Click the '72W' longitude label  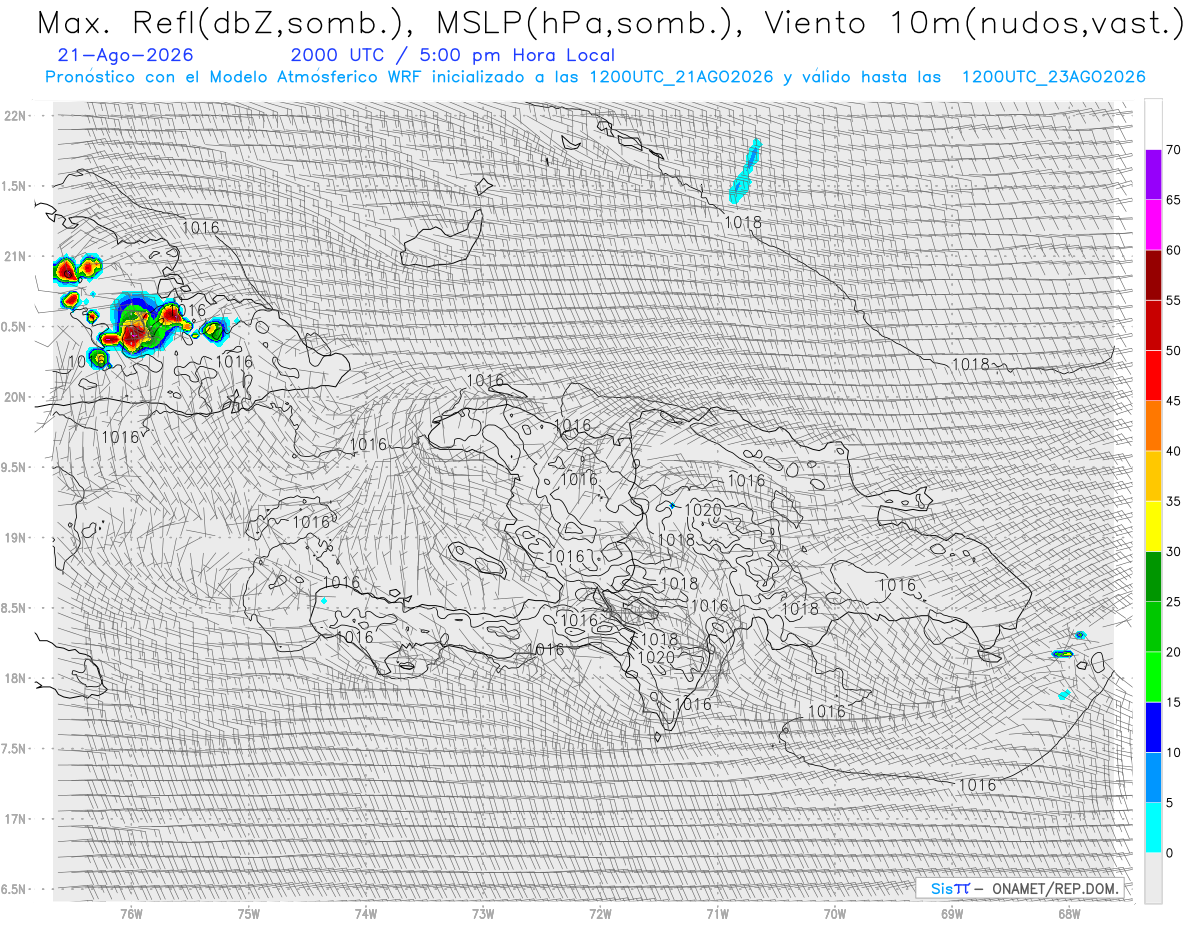[600, 913]
